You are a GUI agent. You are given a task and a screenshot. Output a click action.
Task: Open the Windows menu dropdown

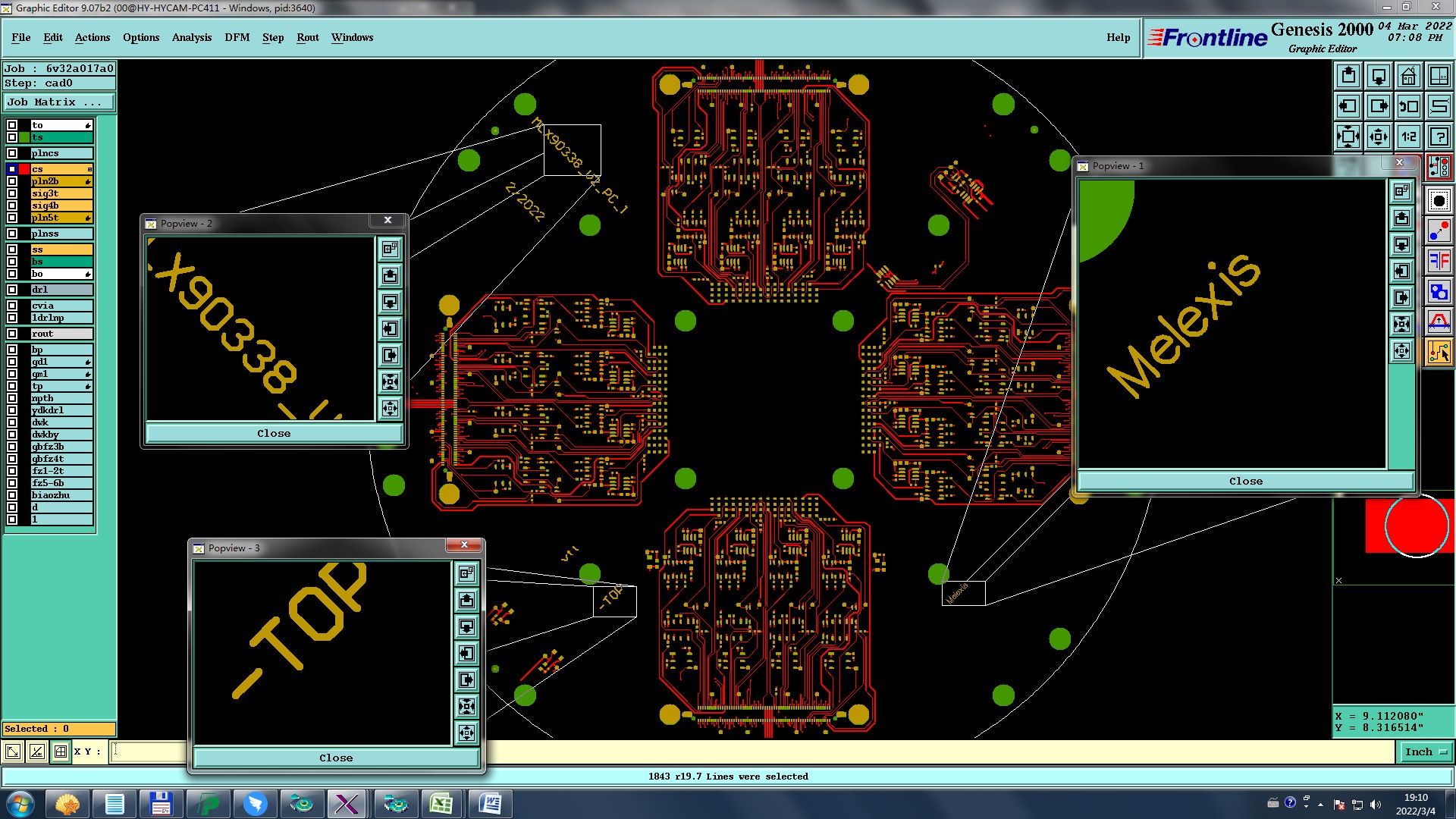[352, 37]
